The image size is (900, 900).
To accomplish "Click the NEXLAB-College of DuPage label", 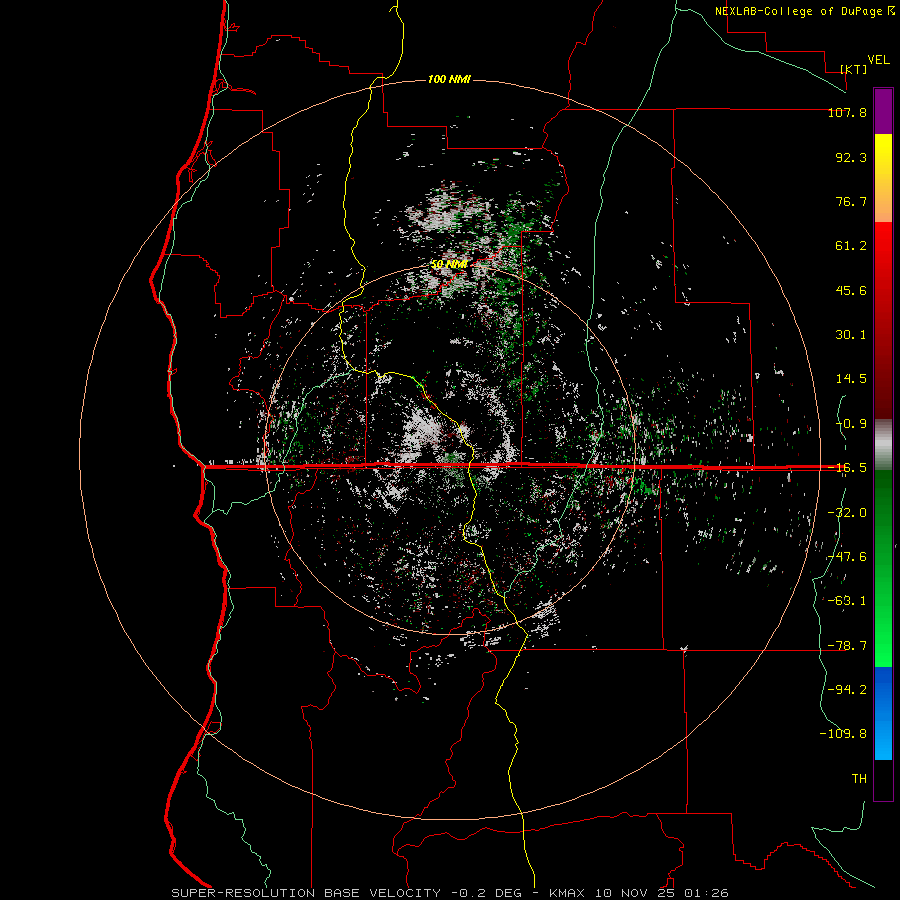I will [x=798, y=11].
